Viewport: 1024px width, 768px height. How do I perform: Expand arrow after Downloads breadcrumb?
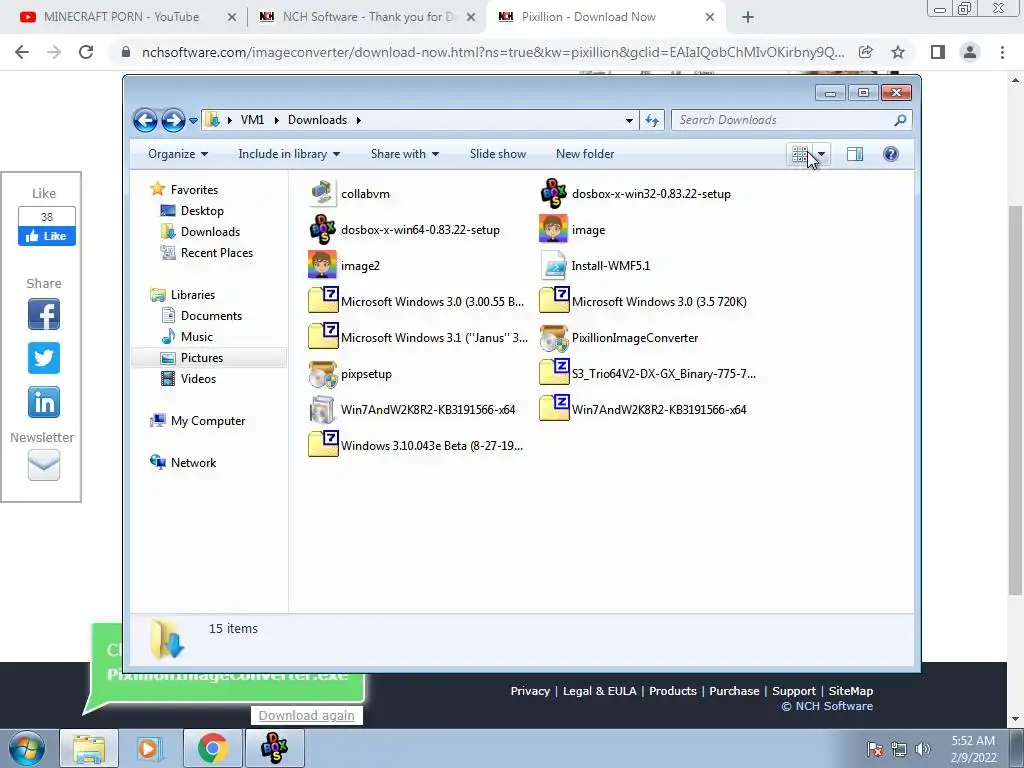click(x=359, y=120)
